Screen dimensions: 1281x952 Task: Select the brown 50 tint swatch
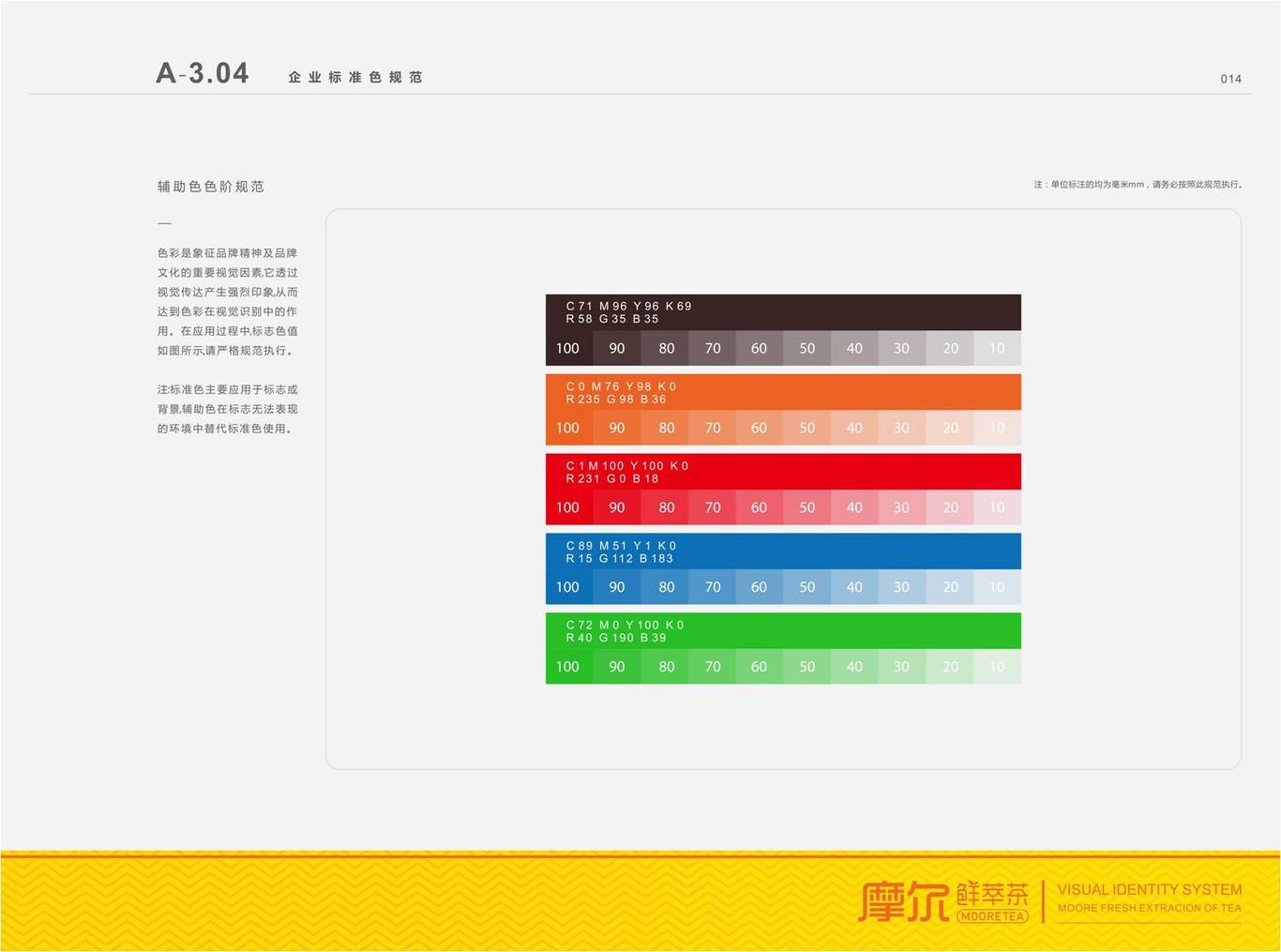pos(807,348)
